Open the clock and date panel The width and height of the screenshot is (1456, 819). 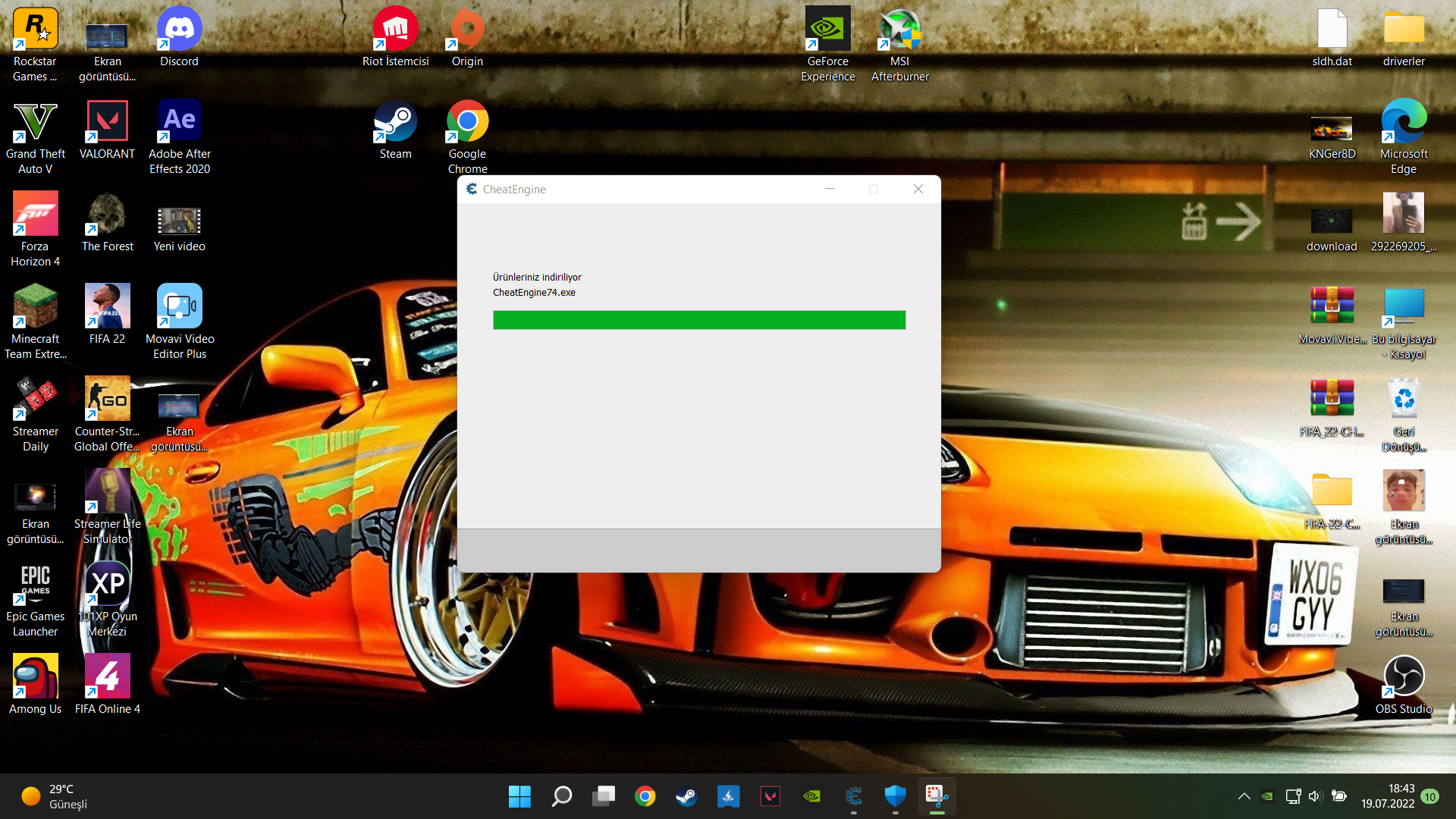[1387, 796]
